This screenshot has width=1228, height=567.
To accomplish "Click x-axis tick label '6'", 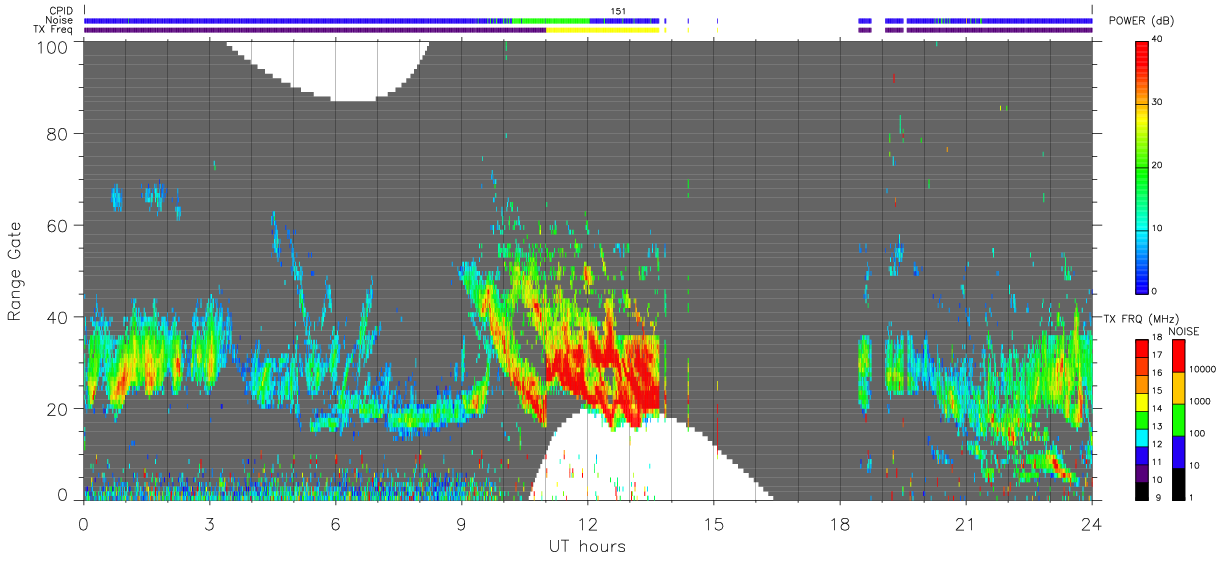I will pyautogui.click(x=335, y=524).
